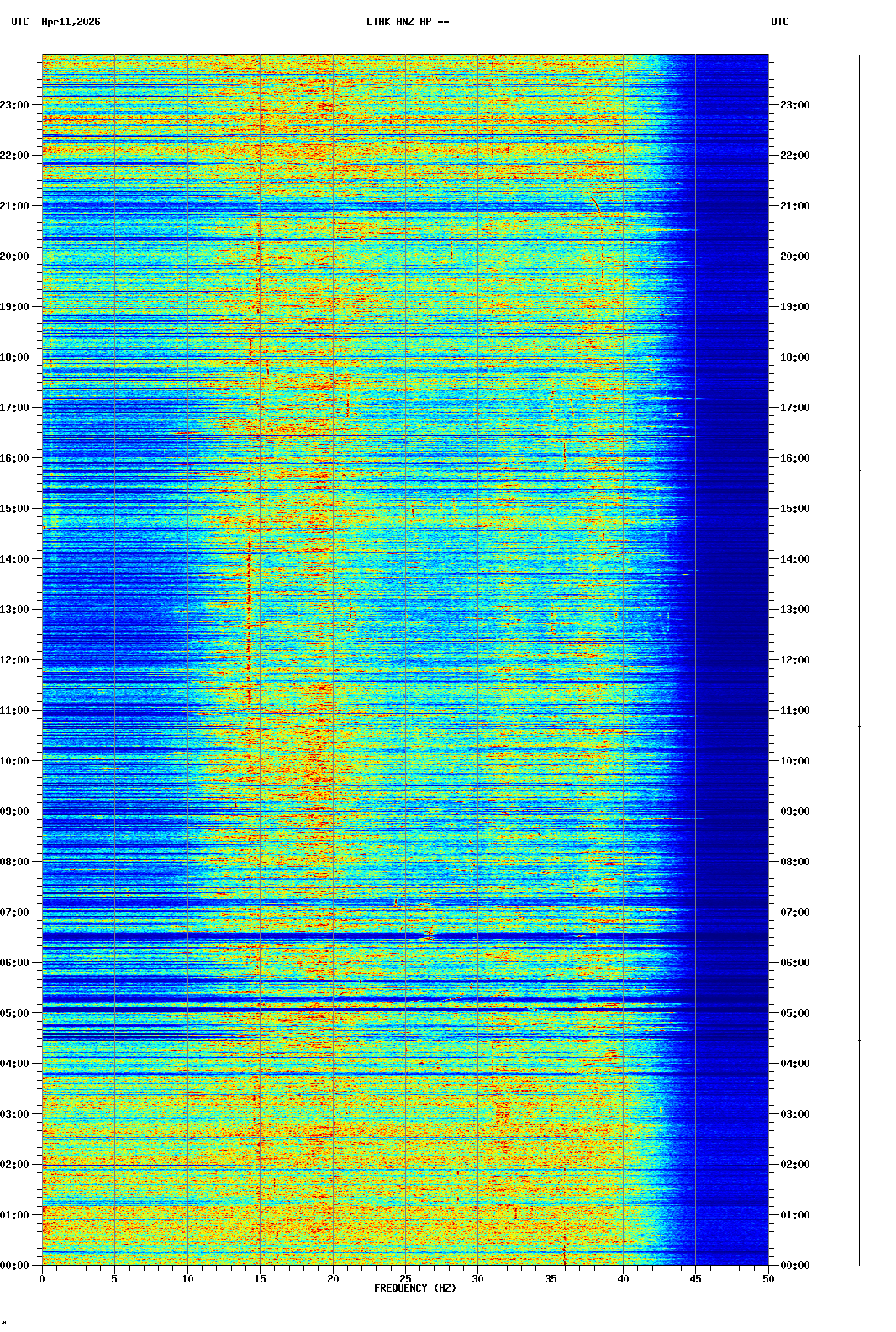Click the 50 Hz frequency axis label
This screenshot has height=1332, width=896.
[768, 1279]
